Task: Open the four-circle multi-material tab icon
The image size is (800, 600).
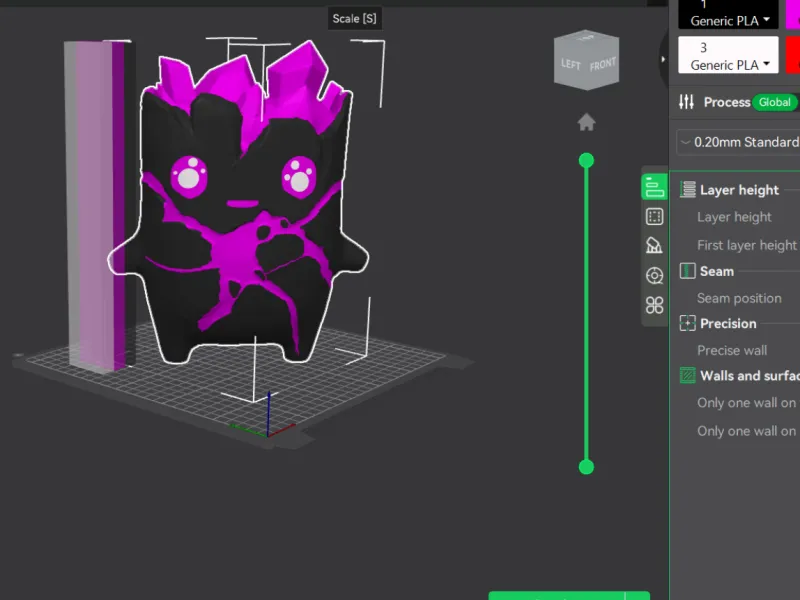Action: point(654,305)
